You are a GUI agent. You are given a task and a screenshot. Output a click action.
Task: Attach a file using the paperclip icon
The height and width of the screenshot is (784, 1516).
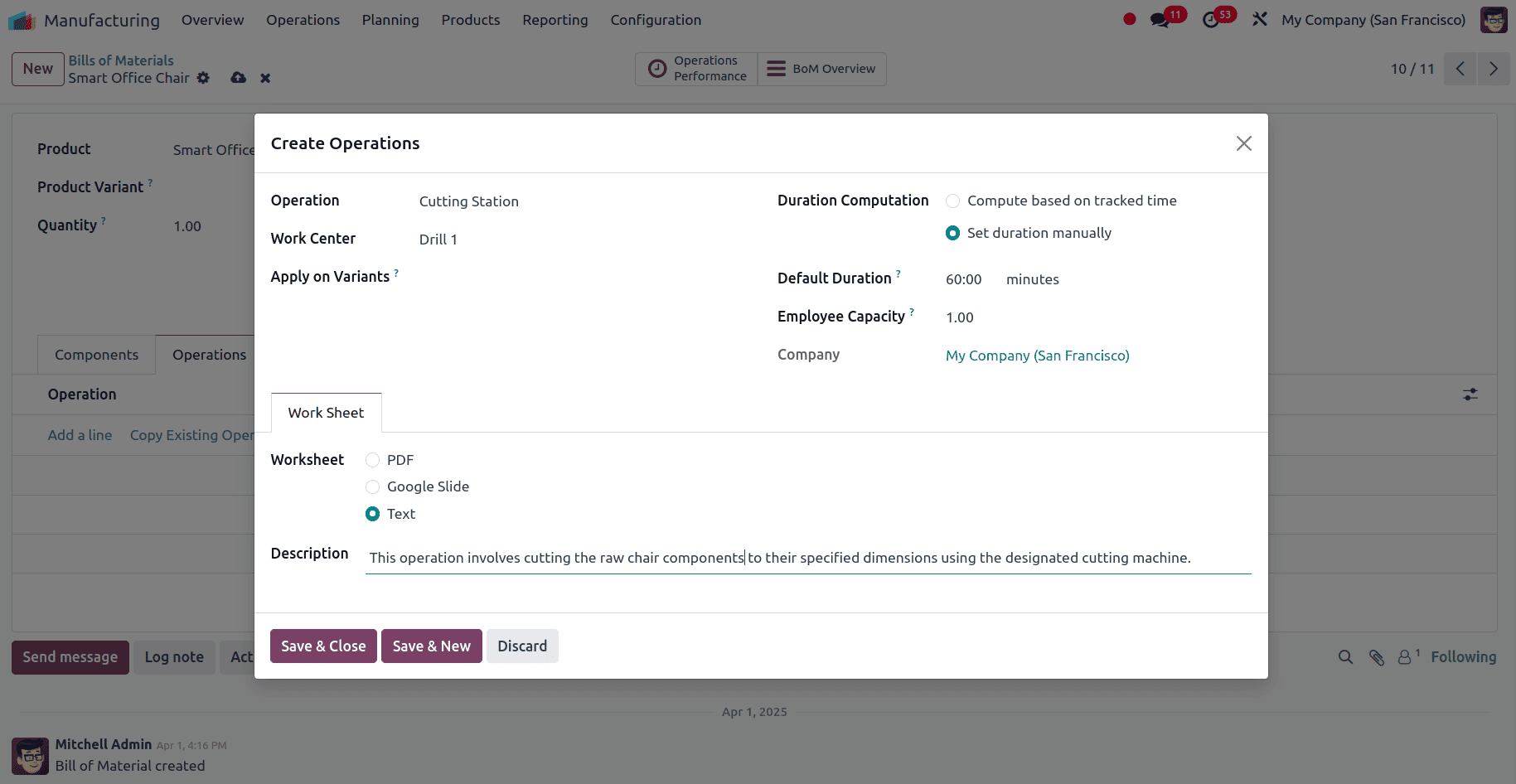[x=1377, y=657]
